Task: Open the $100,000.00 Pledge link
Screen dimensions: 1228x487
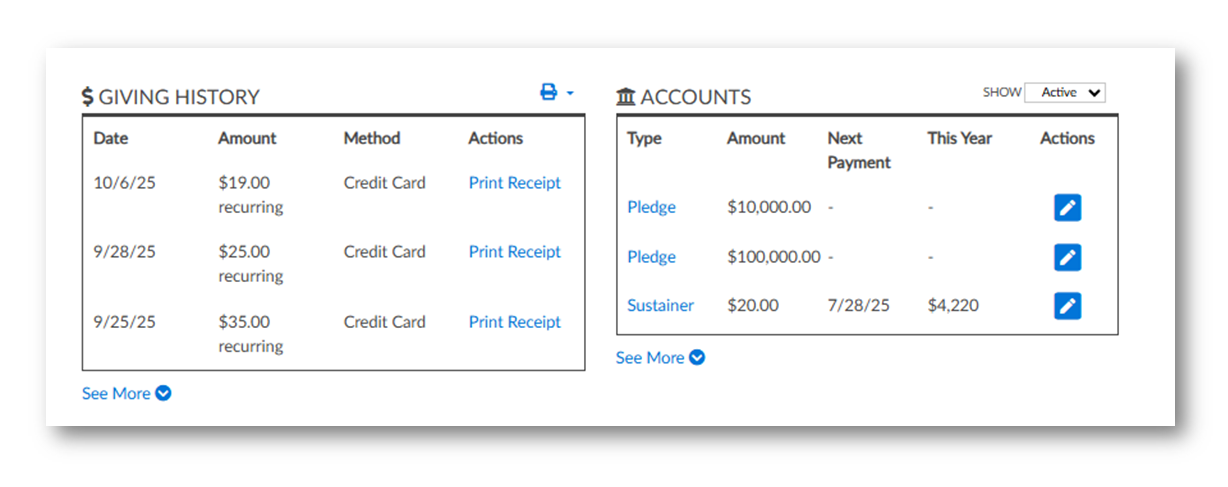Action: point(651,257)
